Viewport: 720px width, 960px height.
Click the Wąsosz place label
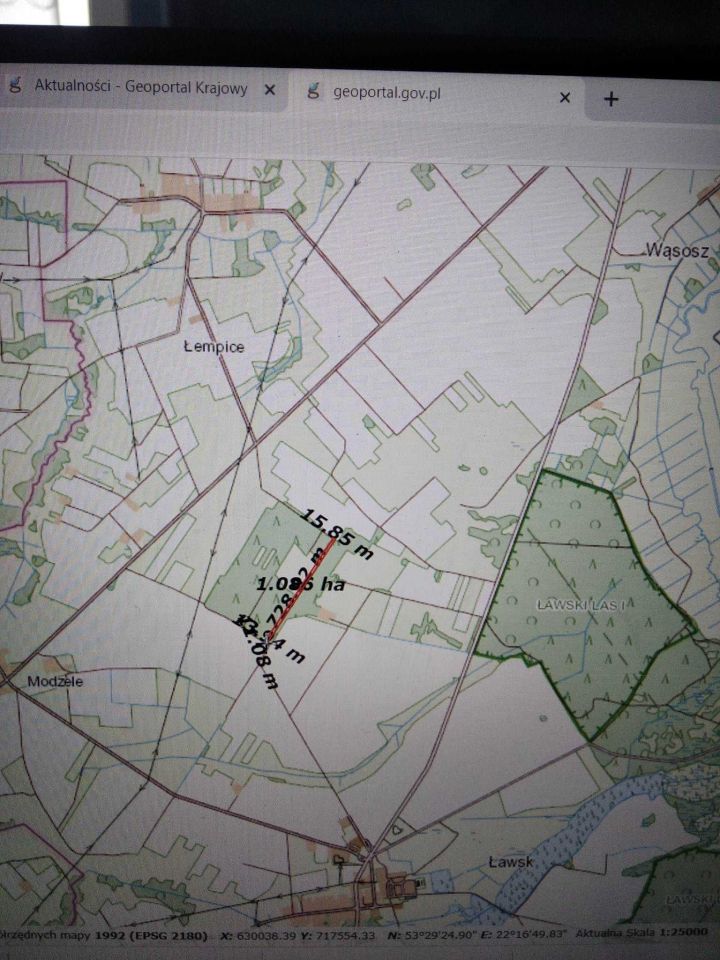click(x=677, y=250)
